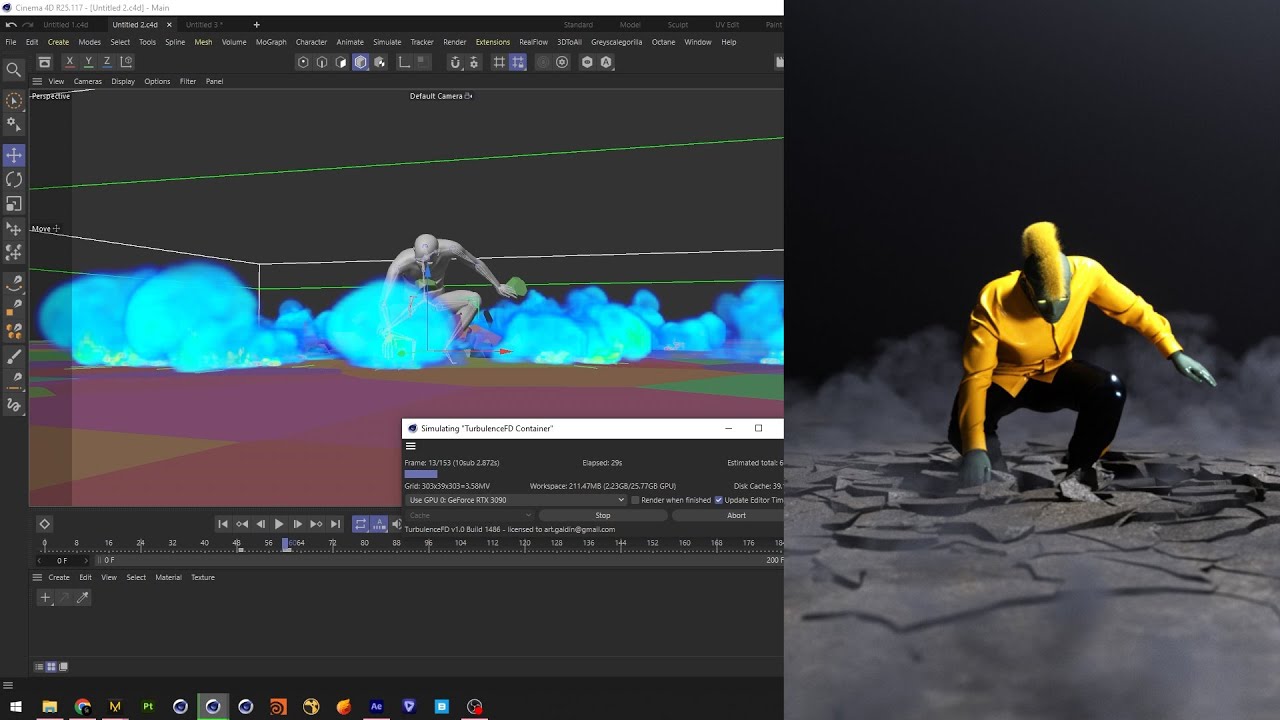The height and width of the screenshot is (720, 1280).
Task: Add new document tab with plus
Action: (x=256, y=24)
